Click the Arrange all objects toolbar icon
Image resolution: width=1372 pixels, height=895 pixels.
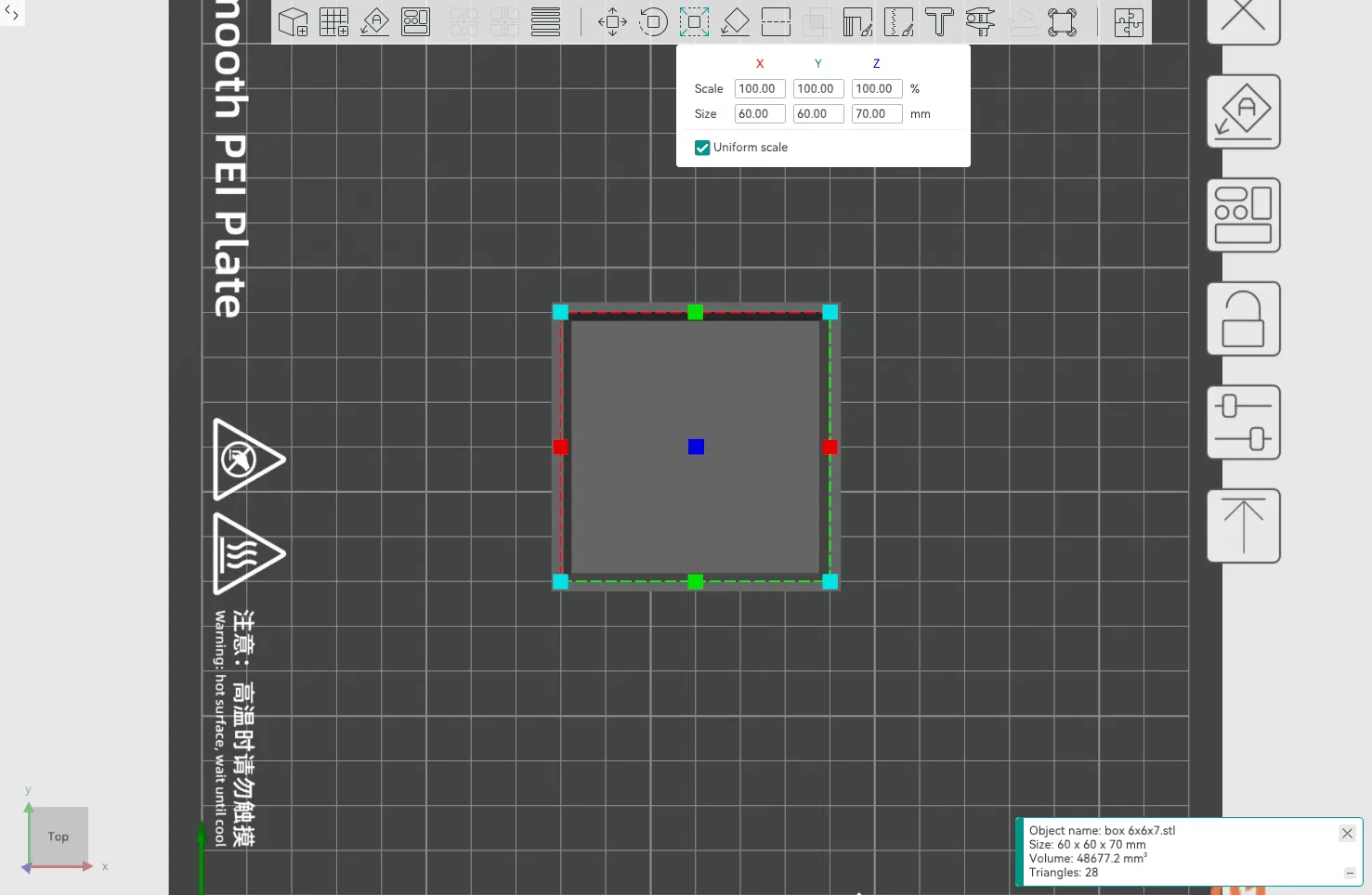click(x=416, y=21)
